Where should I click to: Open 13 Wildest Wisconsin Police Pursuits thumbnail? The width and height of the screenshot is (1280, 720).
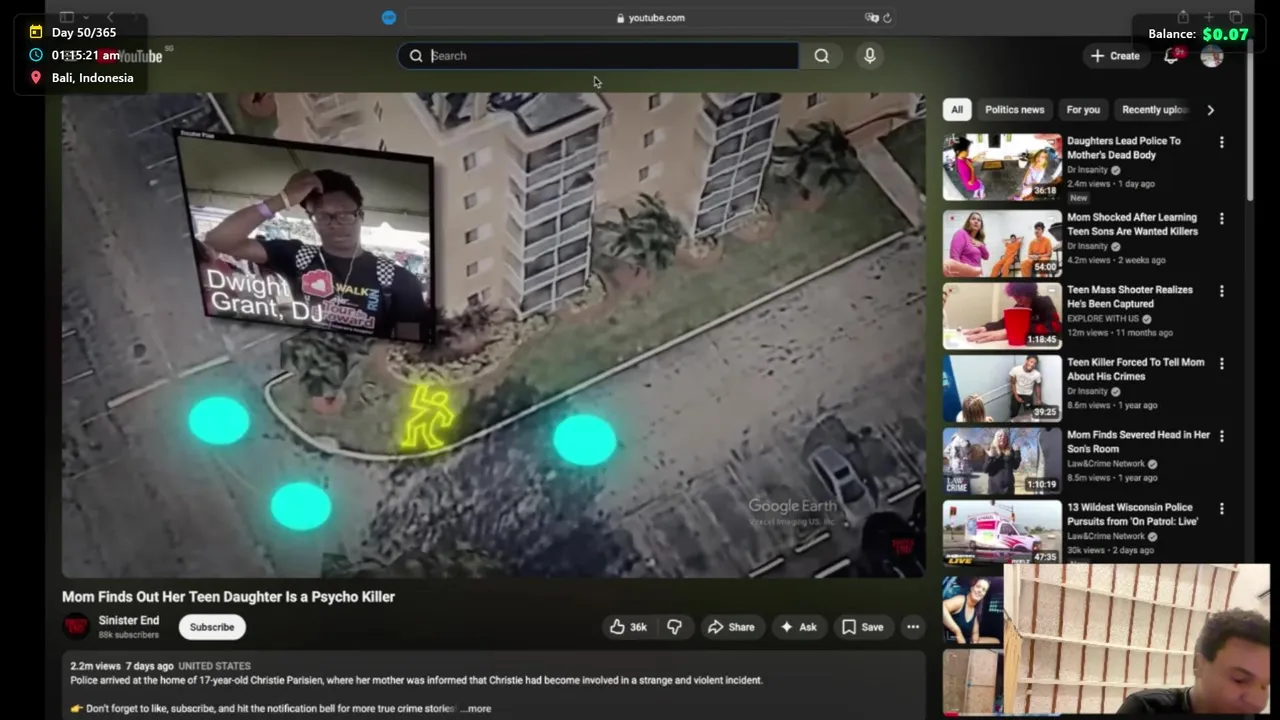(x=1002, y=533)
